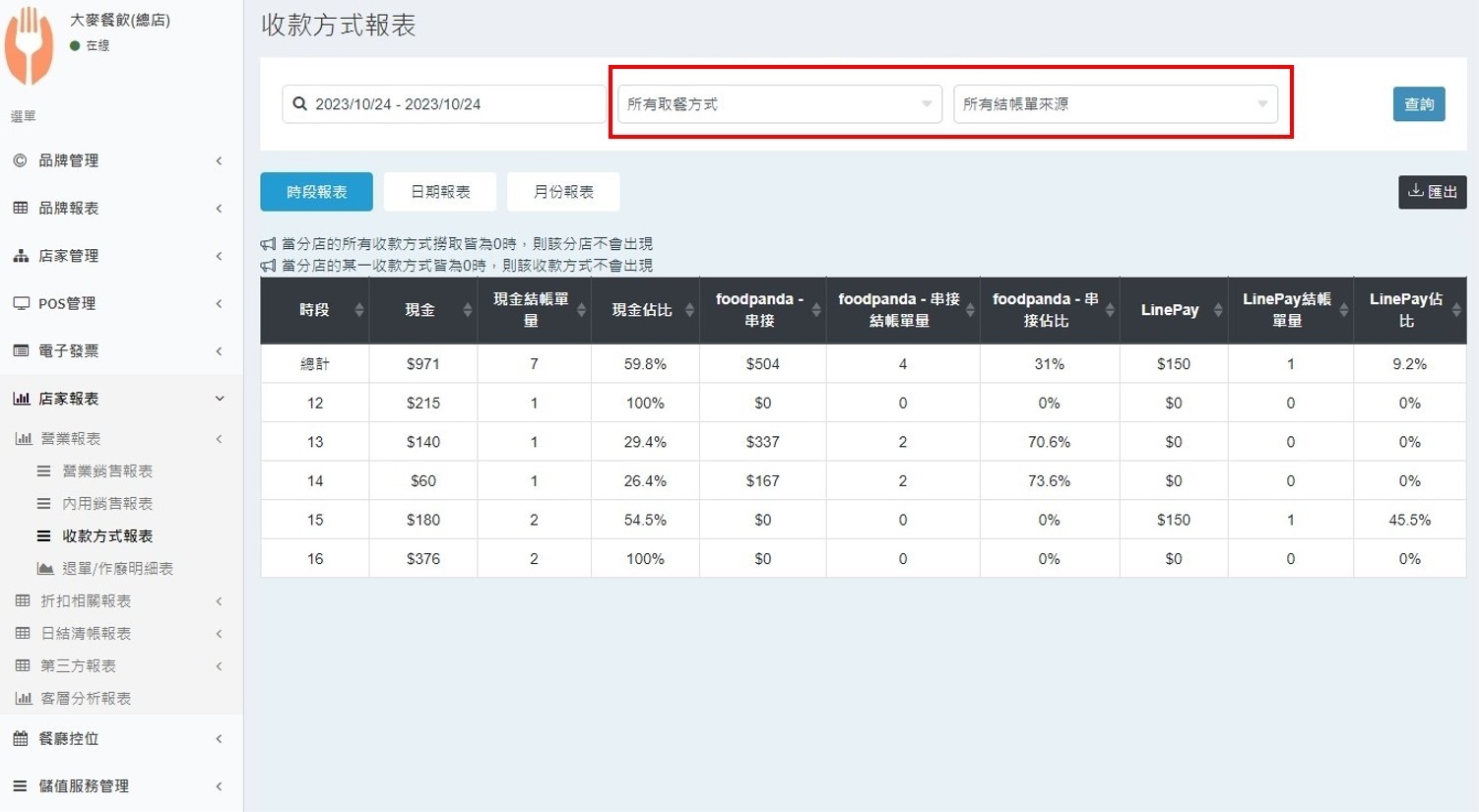Screen dimensions: 1479x812
Task: Open the 所有結帳單來源 dropdown
Action: (x=1115, y=104)
